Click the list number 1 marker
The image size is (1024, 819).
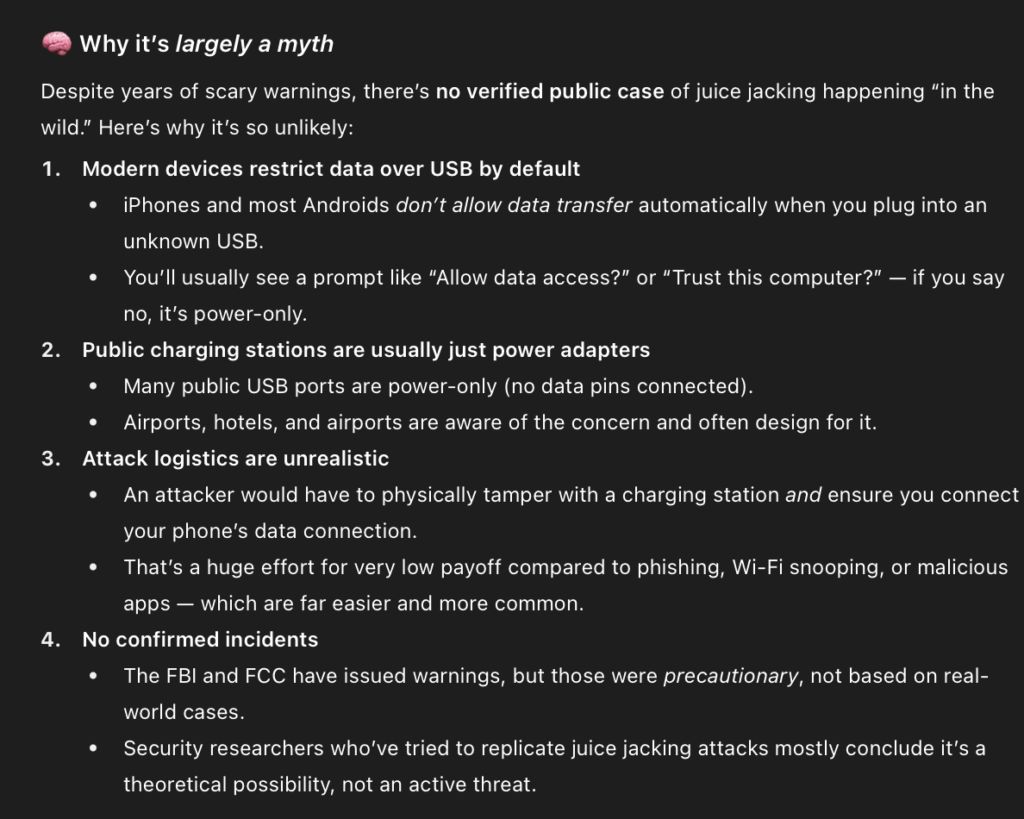[51, 169]
